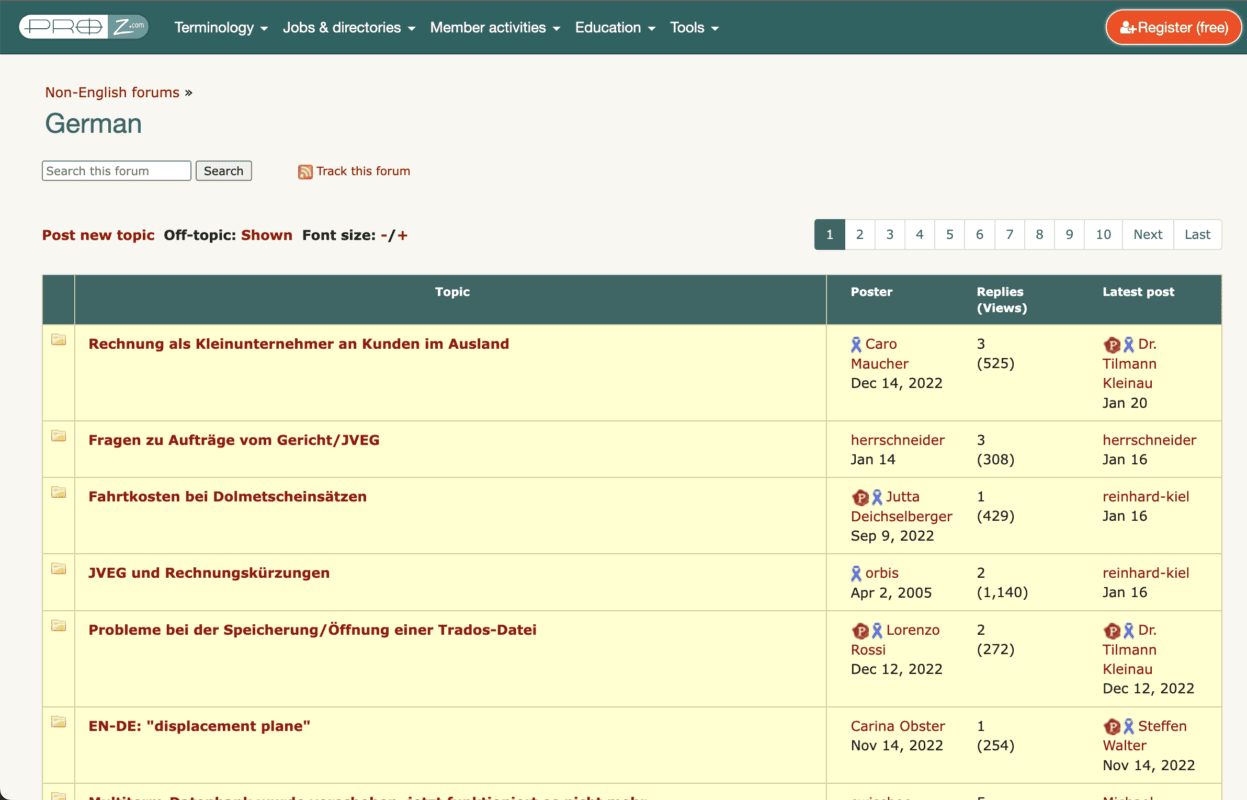Open the Jobs & directories dropdown
Image resolution: width=1247 pixels, height=800 pixels.
pyautogui.click(x=348, y=28)
